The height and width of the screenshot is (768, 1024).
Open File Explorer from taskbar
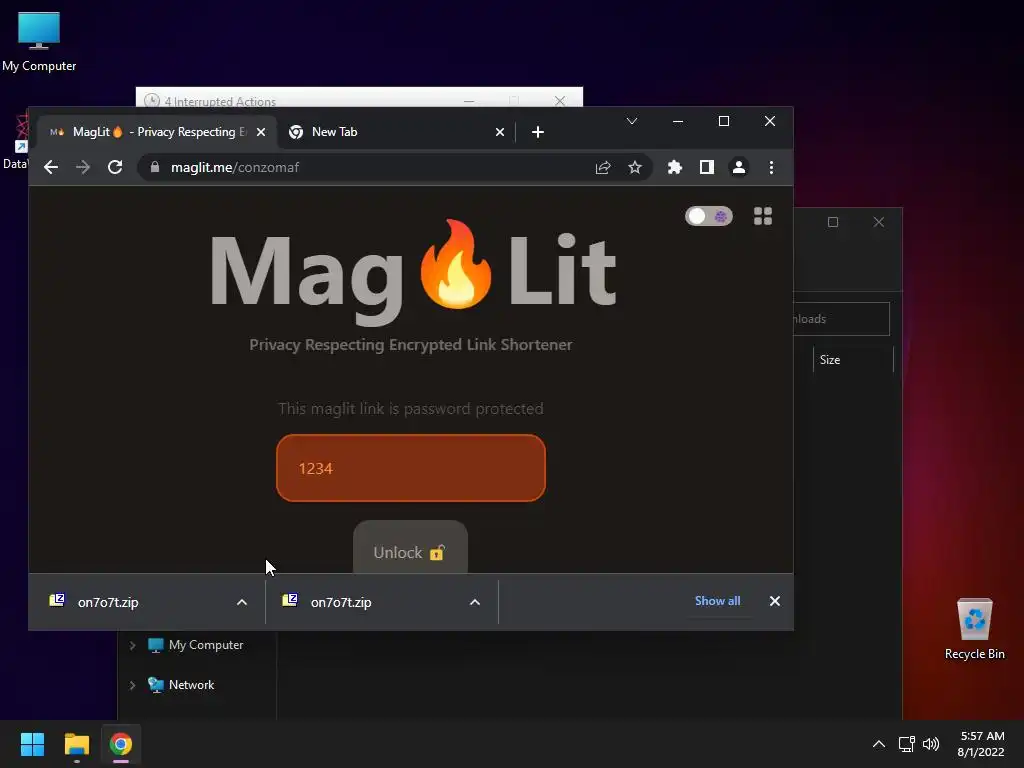tap(77, 744)
